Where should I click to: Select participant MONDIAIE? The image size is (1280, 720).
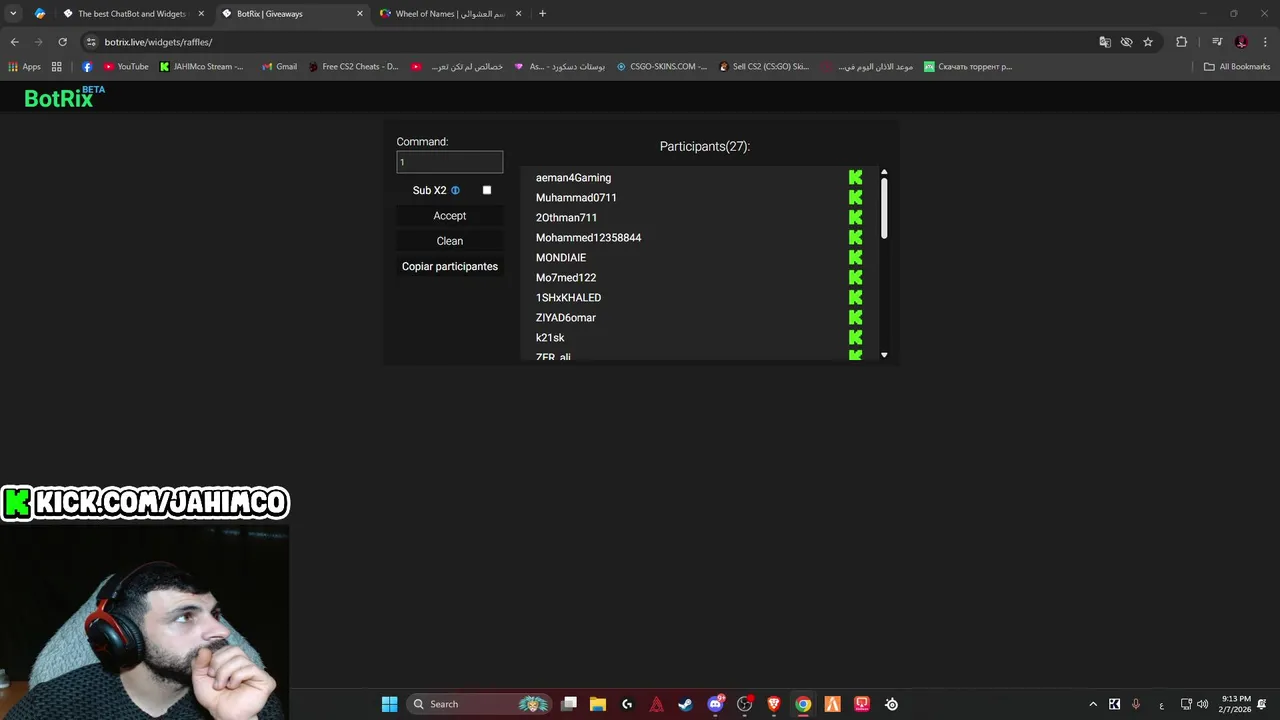tap(561, 258)
